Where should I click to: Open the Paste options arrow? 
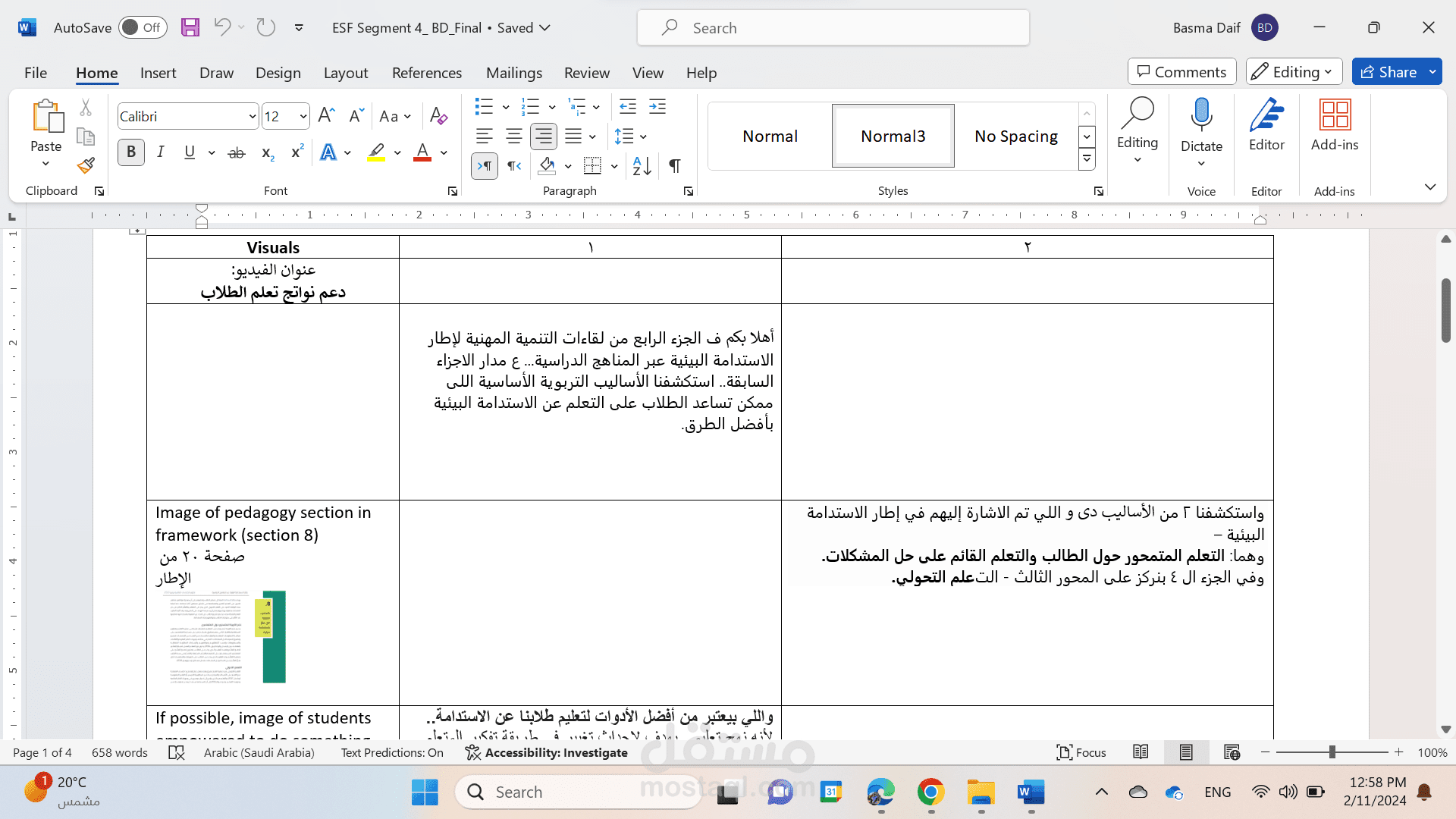pyautogui.click(x=45, y=164)
